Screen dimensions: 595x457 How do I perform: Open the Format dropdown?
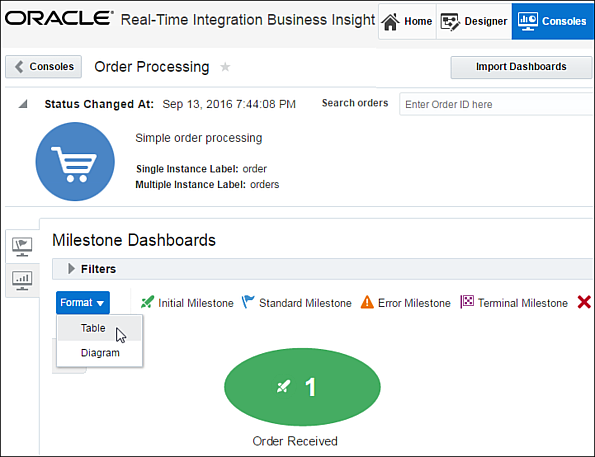click(x=83, y=303)
